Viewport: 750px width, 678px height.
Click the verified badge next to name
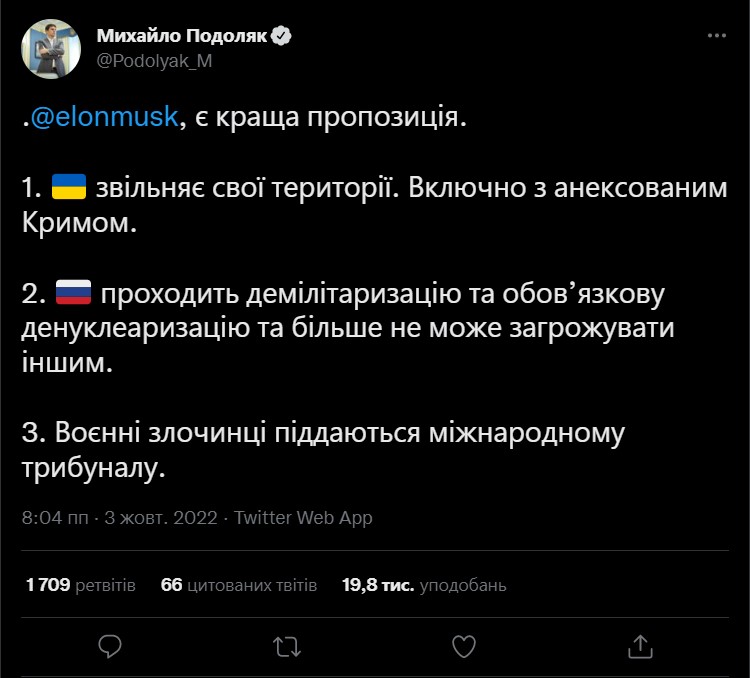click(x=283, y=36)
